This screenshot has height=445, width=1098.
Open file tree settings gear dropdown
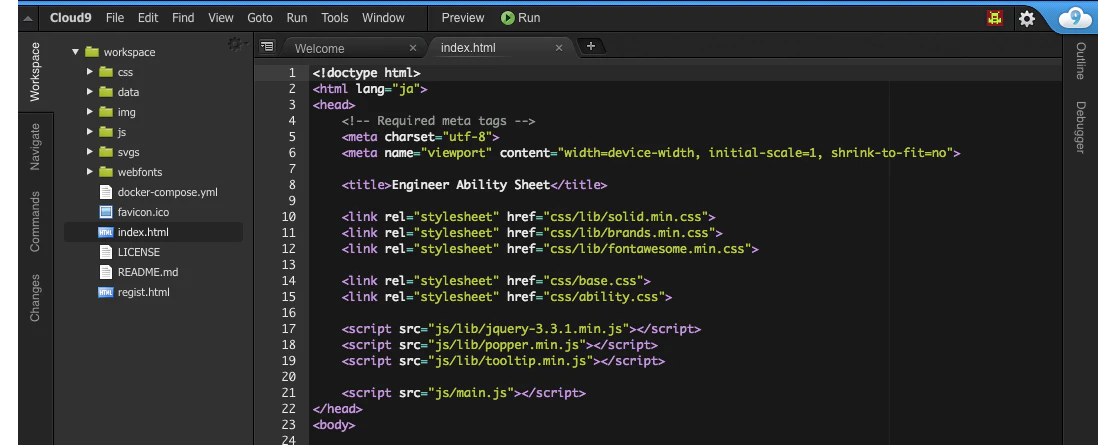[236, 44]
